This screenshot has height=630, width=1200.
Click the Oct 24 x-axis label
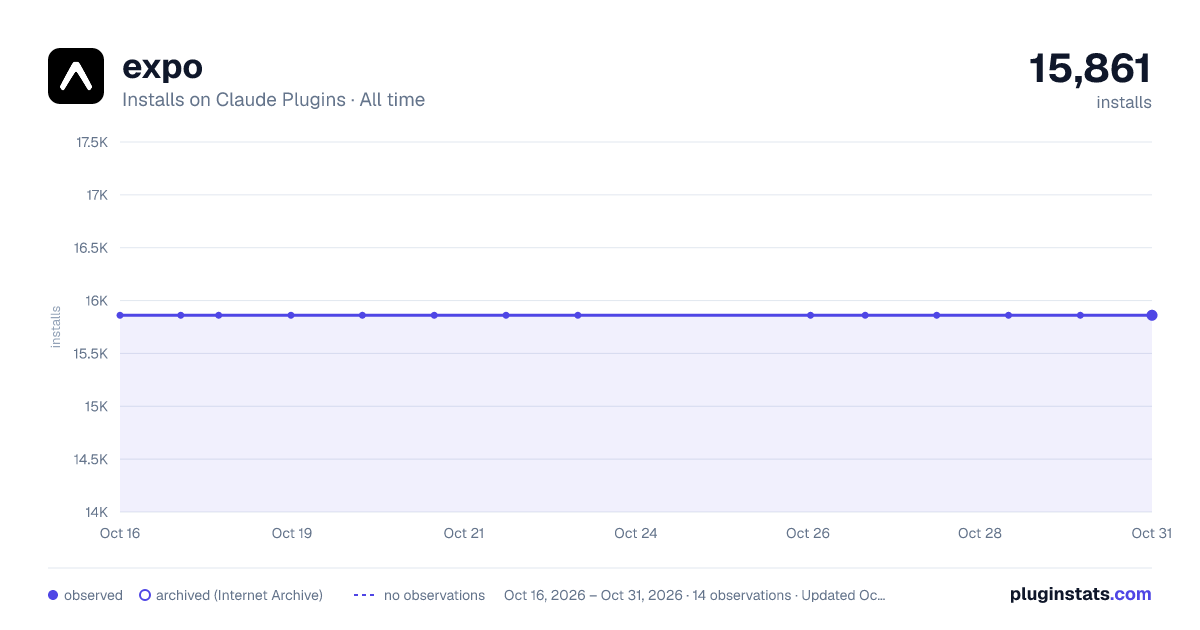point(636,533)
